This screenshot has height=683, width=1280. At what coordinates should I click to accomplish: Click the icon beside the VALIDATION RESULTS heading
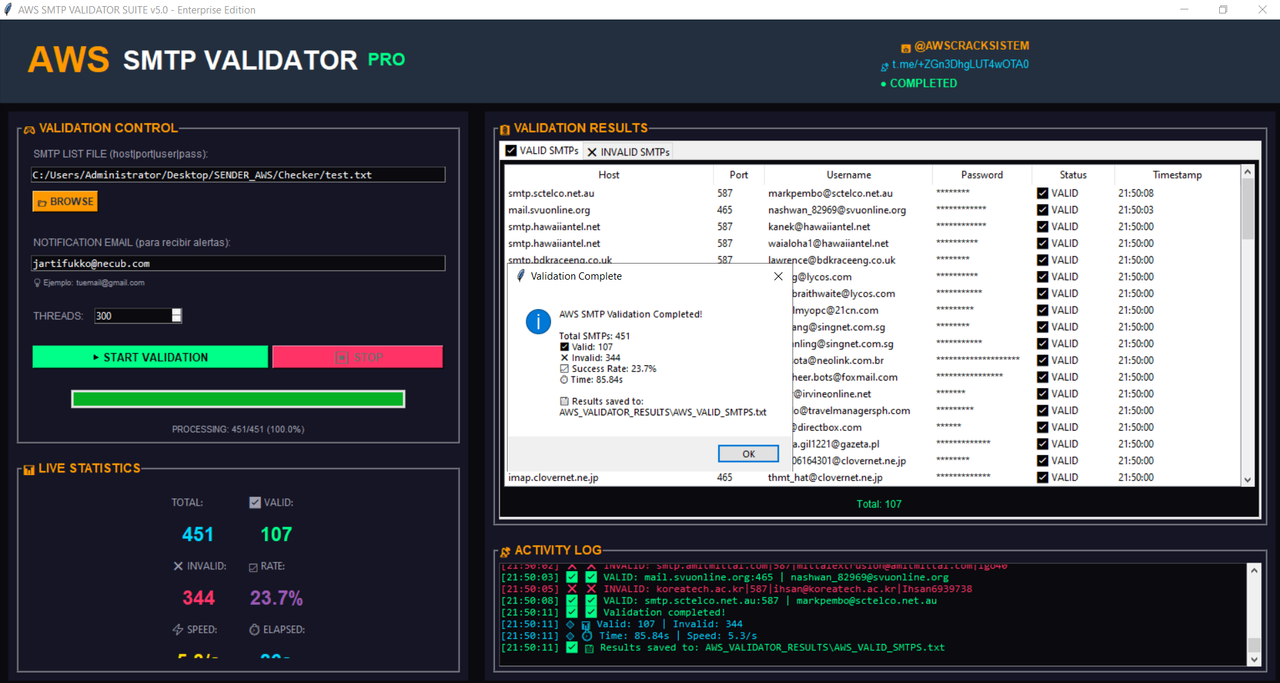coord(505,129)
